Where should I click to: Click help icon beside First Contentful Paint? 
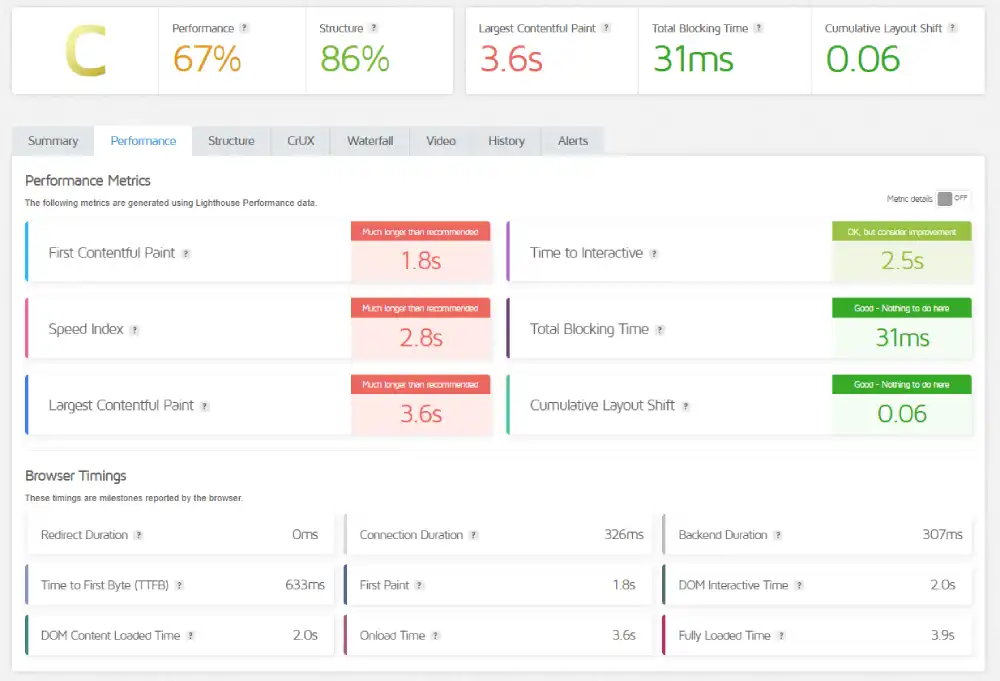pos(186,254)
